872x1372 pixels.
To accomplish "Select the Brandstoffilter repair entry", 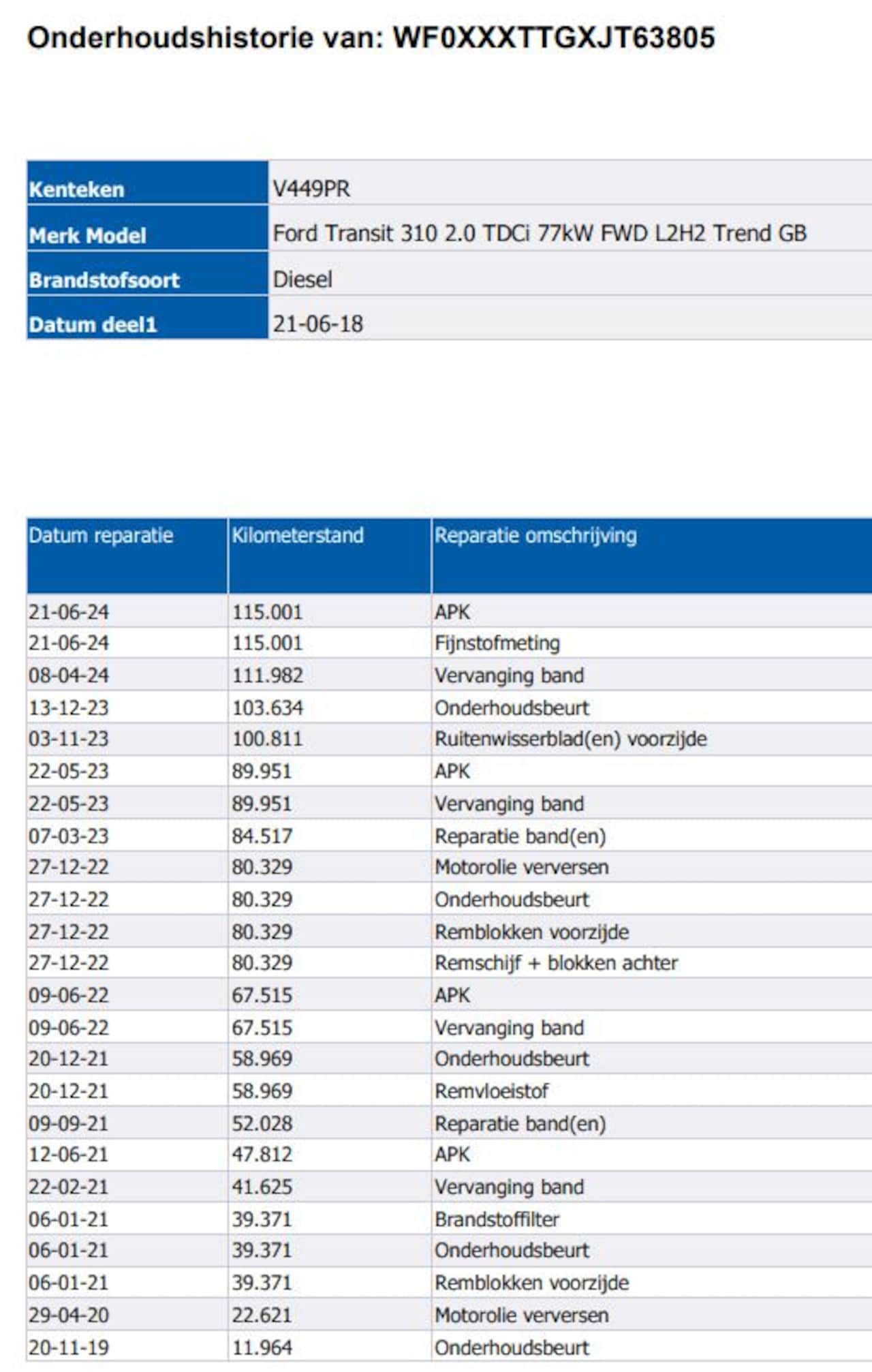I will click(x=497, y=1219).
